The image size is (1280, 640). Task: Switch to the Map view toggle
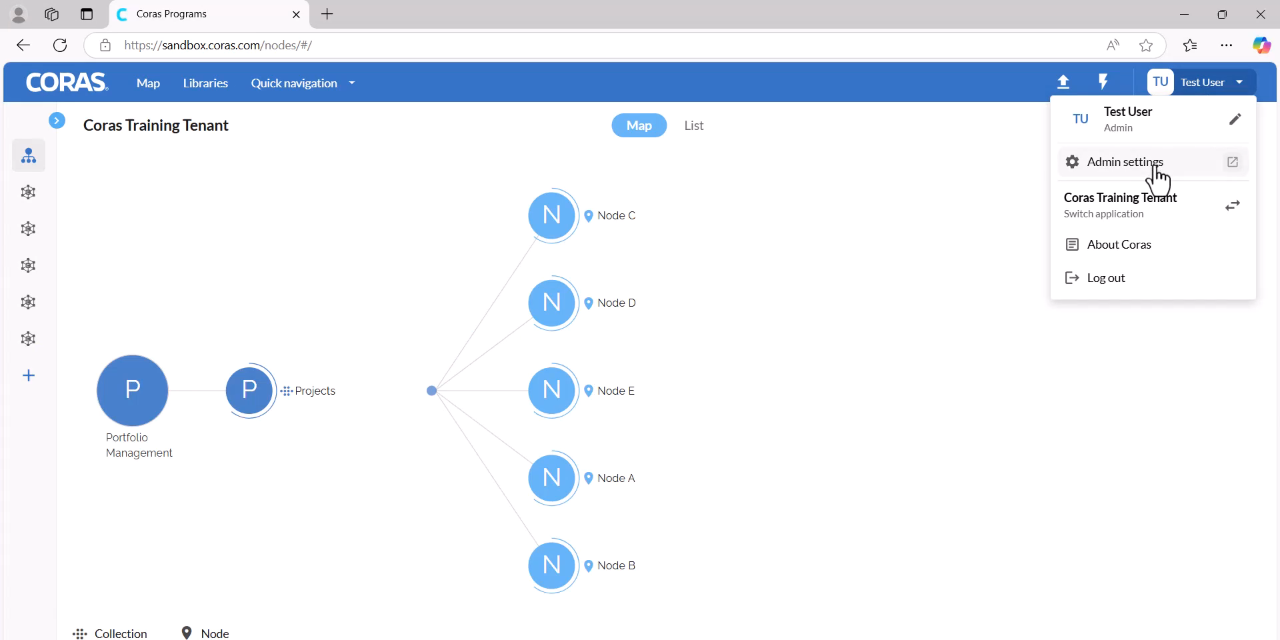pos(639,125)
